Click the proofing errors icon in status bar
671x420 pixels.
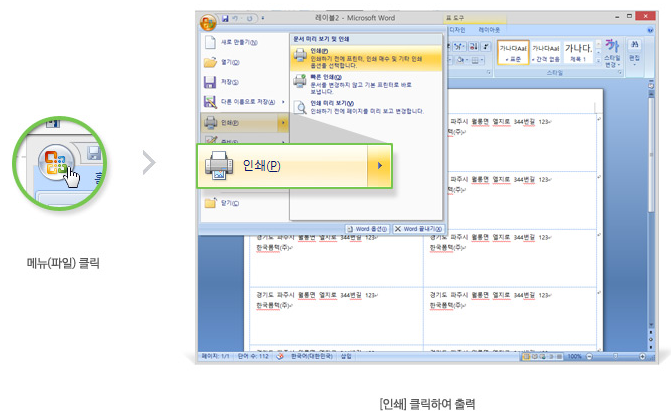280,356
